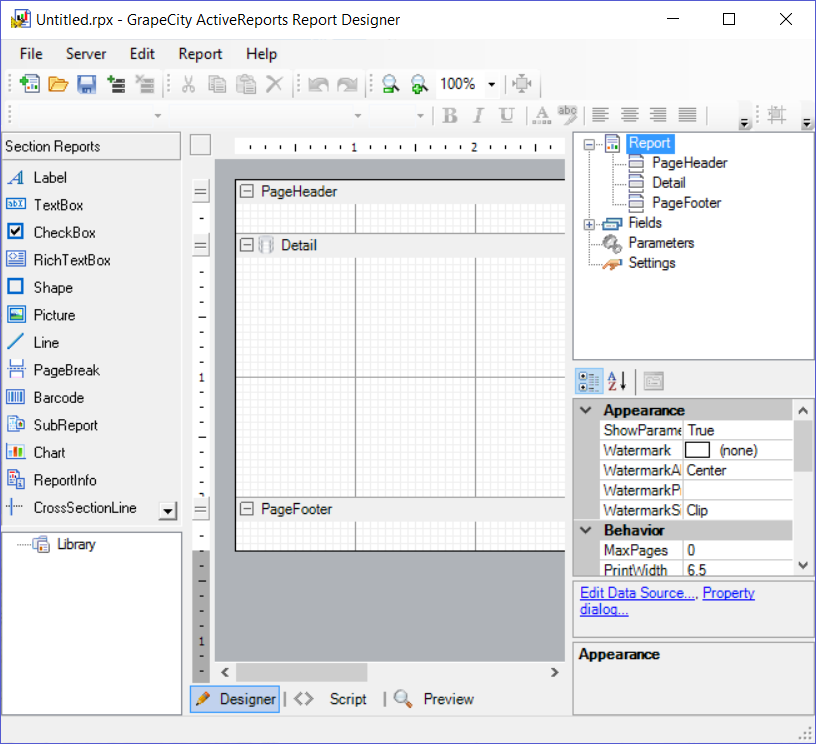Viewport: 816px width, 744px height.
Task: Click the Cut scissors icon
Action: tap(188, 84)
